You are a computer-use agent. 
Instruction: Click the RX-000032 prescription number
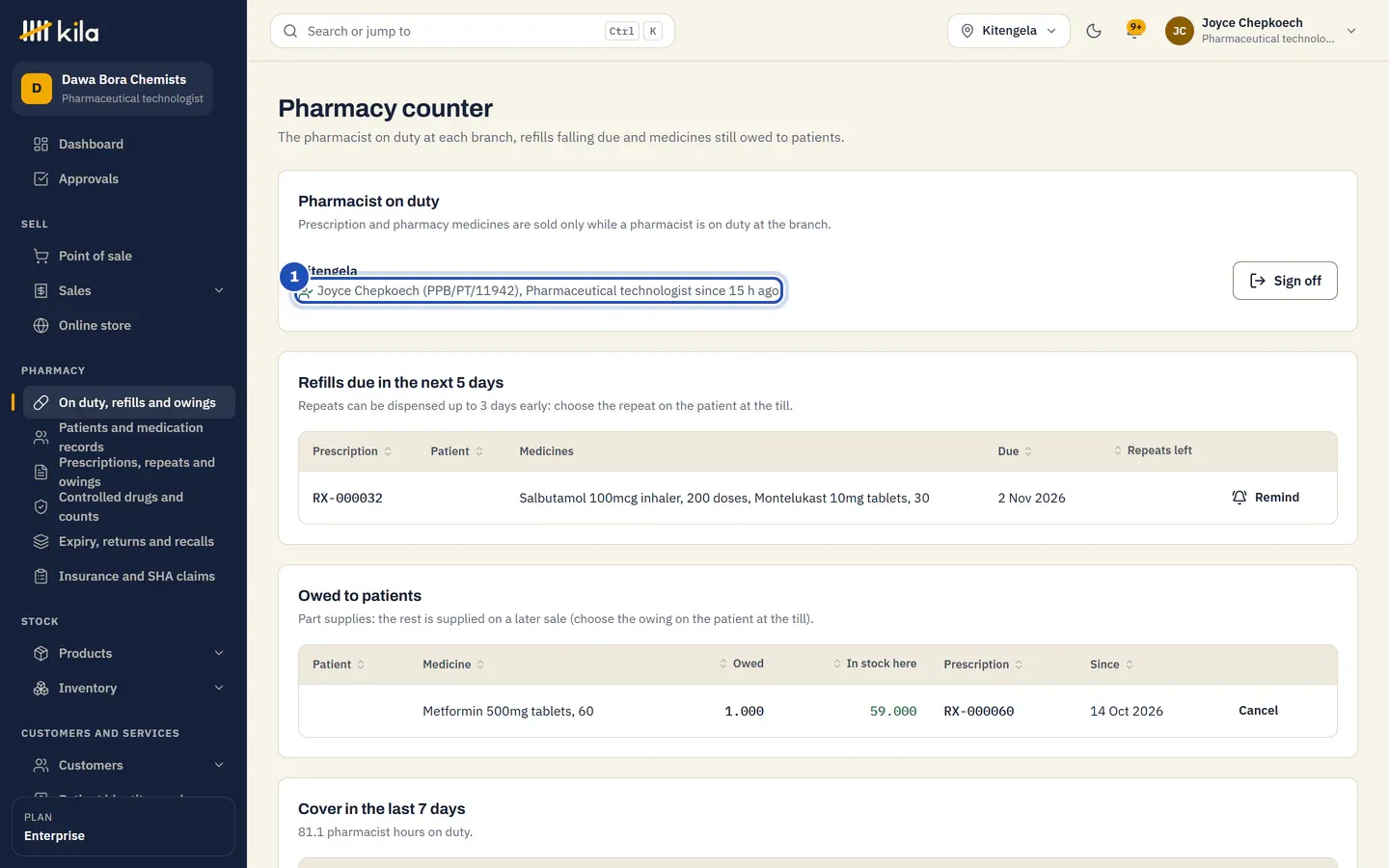pyautogui.click(x=347, y=499)
